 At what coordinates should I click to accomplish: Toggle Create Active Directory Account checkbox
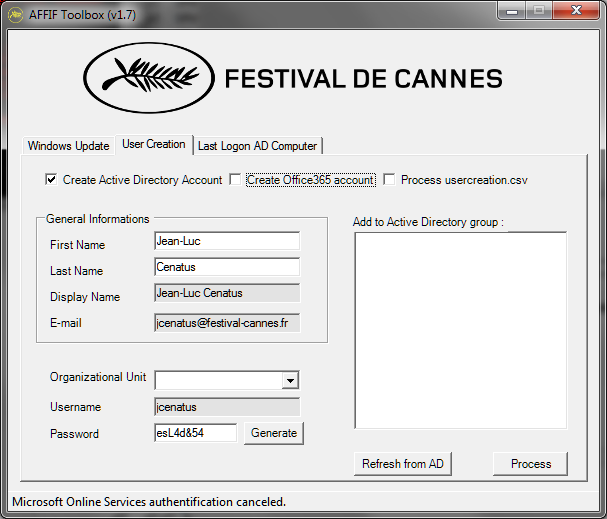click(x=51, y=180)
